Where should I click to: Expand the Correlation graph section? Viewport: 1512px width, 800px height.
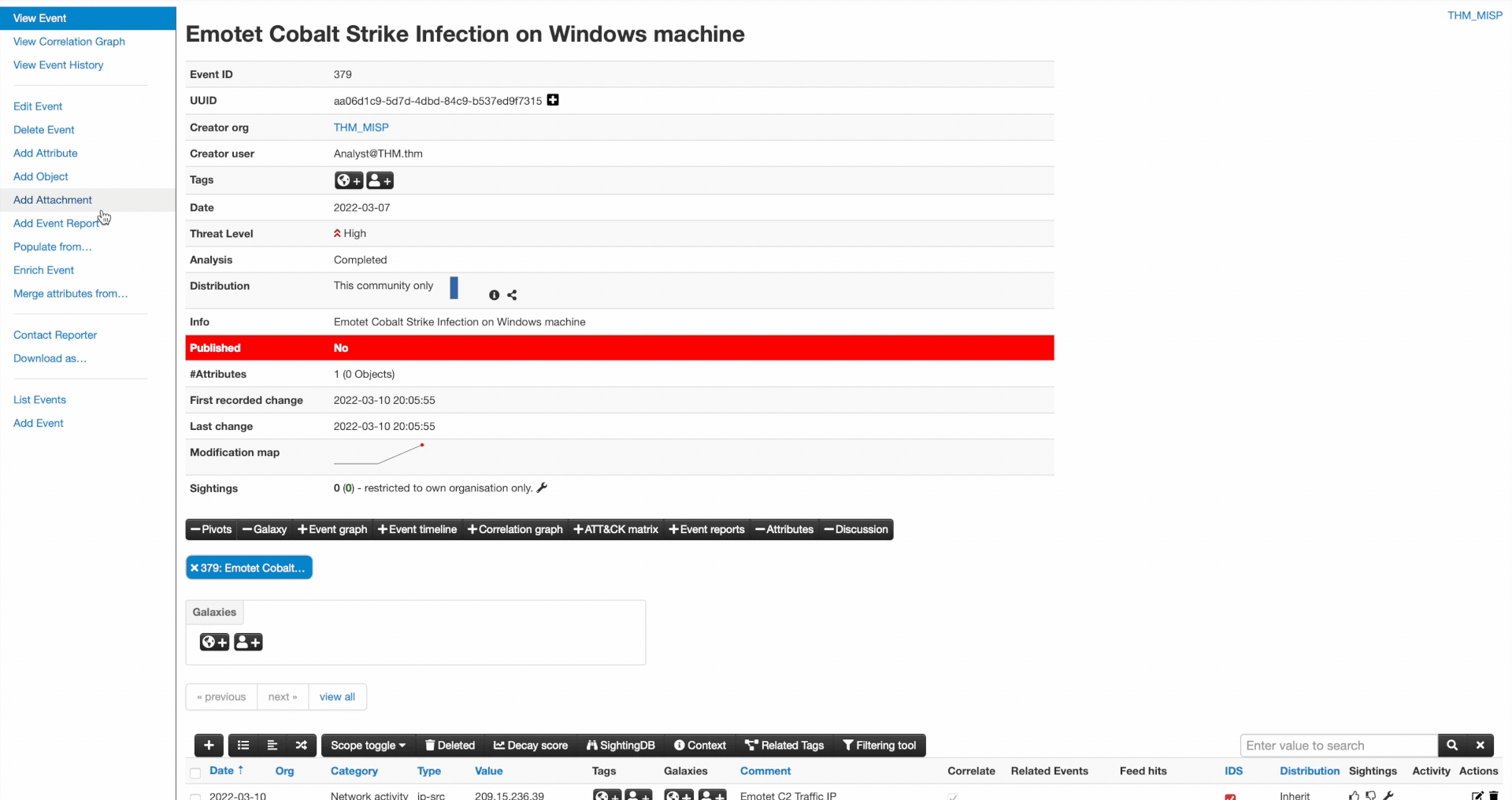tap(515, 529)
